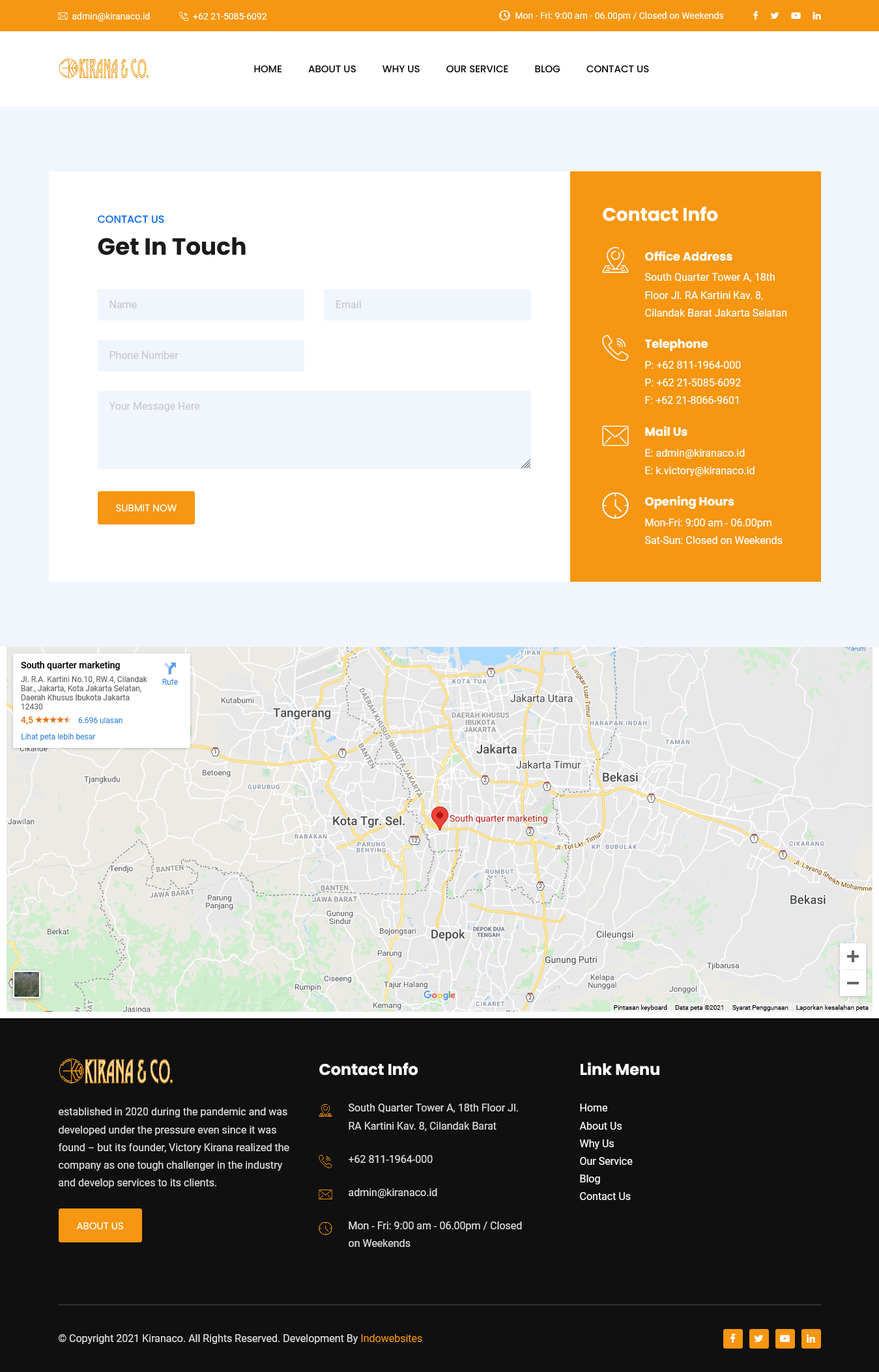Image resolution: width=879 pixels, height=1372 pixels.
Task: Click Lihat peta lebih besar link
Action: click(58, 737)
